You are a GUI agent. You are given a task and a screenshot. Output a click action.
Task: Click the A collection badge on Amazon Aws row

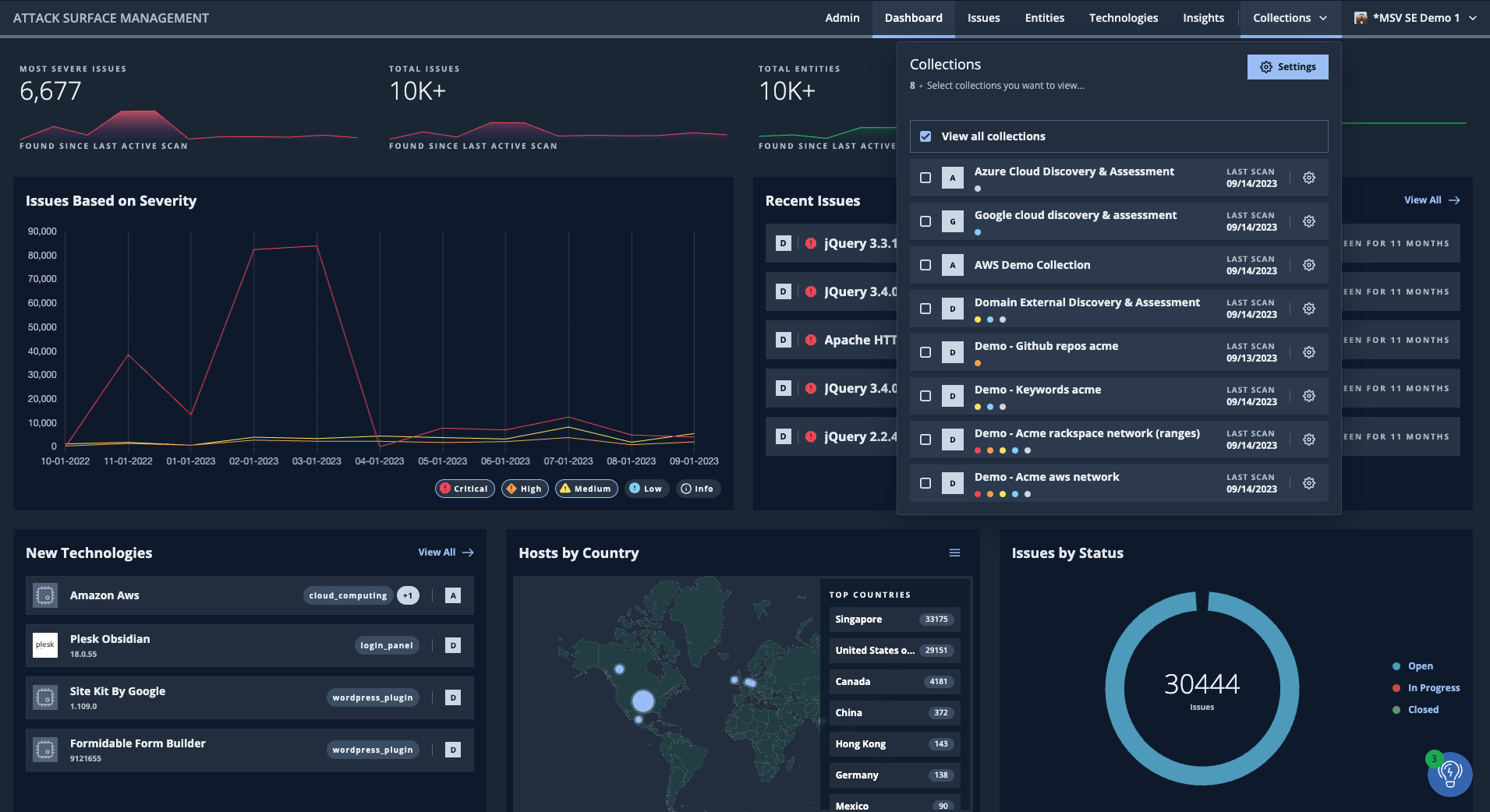point(453,595)
